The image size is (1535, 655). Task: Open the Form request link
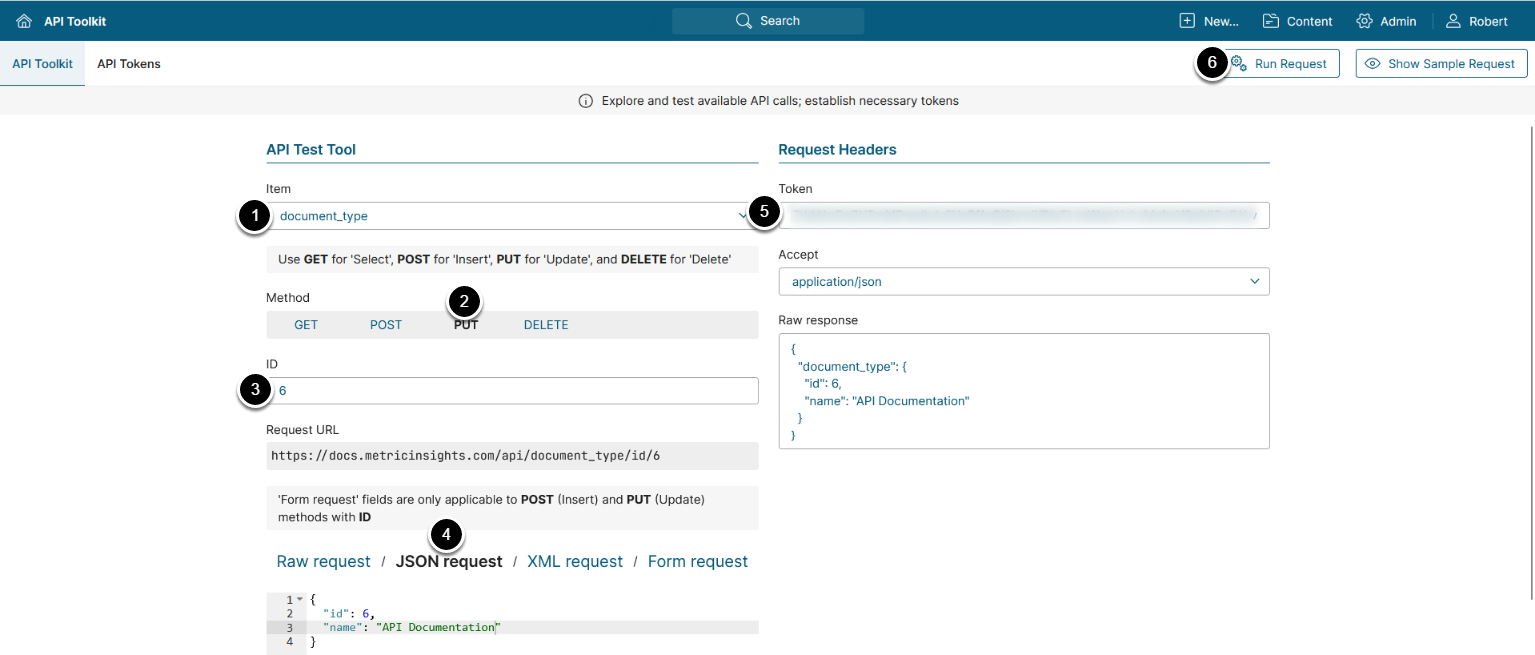[698, 562]
